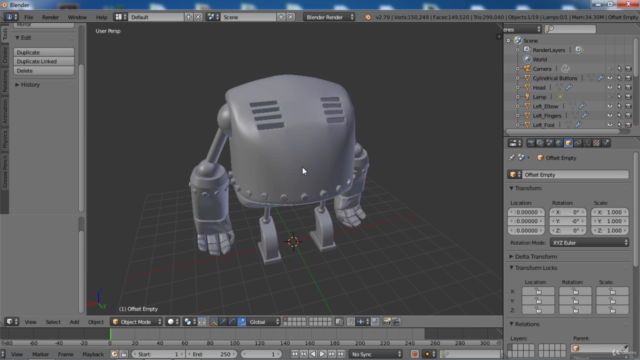Select the rotate manipulator arc icon

pyautogui.click(x=232, y=322)
